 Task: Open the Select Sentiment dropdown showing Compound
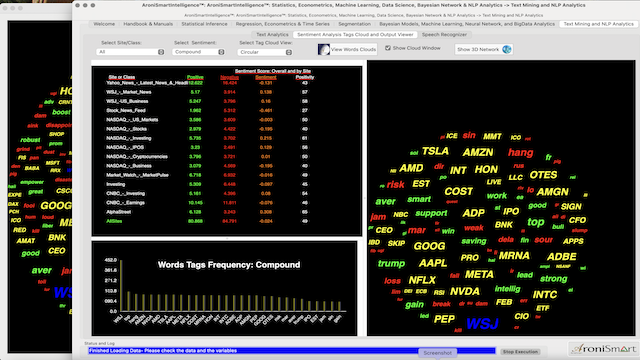tap(198, 52)
